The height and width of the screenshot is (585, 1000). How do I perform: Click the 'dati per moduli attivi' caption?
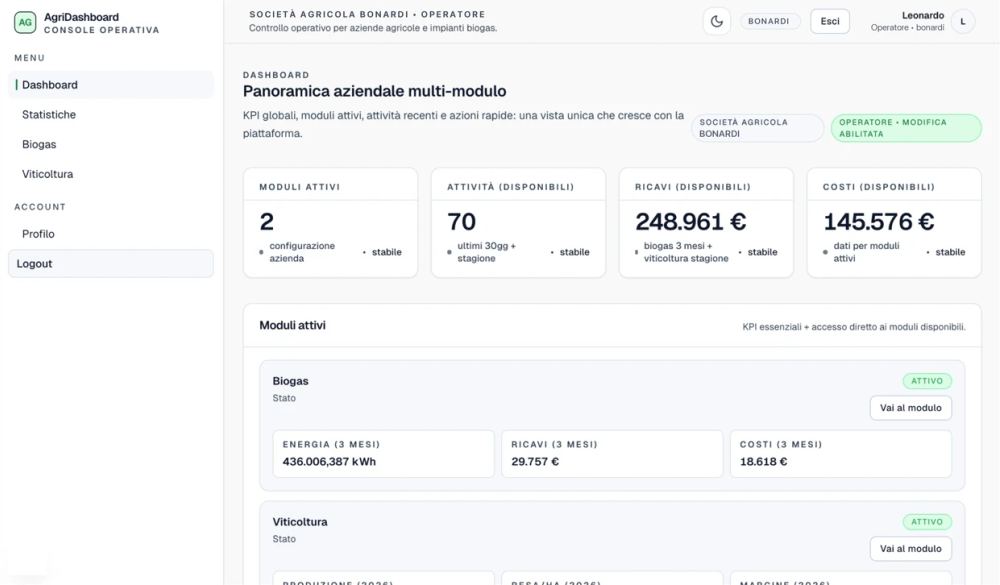(866, 252)
